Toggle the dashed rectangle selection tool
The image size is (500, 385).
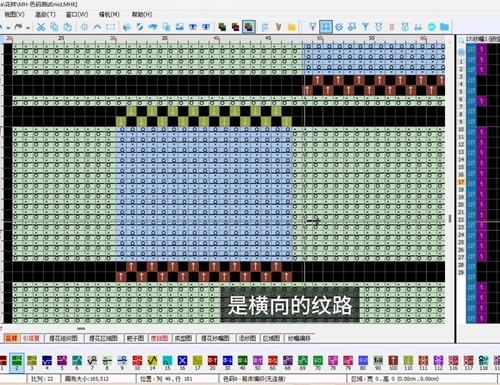point(110,27)
